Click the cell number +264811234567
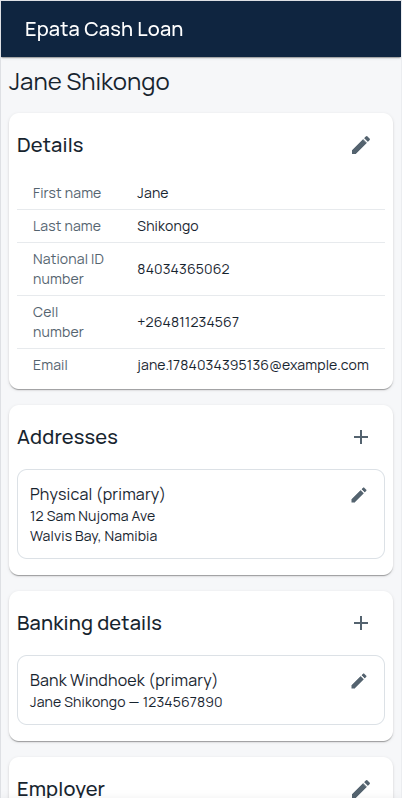Screen dimensions: 402x798 click(x=188, y=322)
